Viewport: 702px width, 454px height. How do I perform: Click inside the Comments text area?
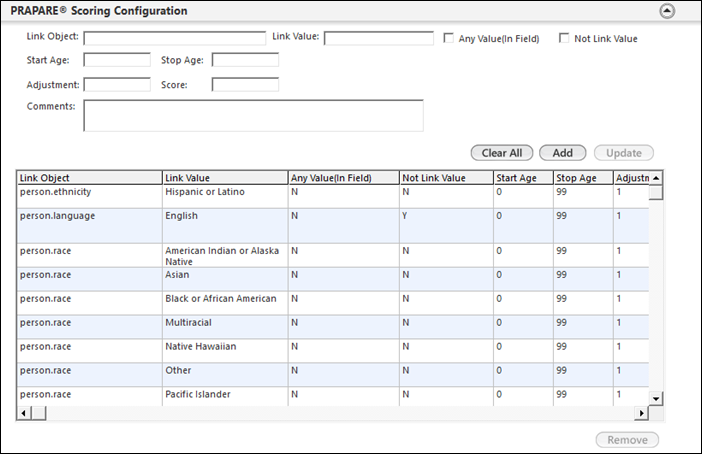pyautogui.click(x=253, y=116)
